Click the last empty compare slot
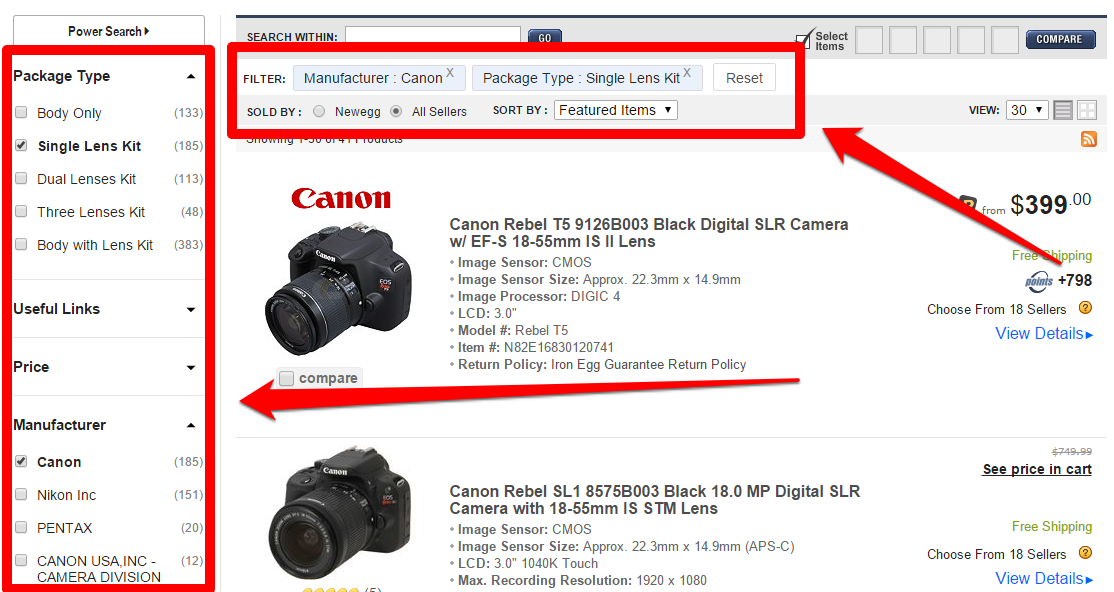The width and height of the screenshot is (1114, 592). coord(1005,40)
